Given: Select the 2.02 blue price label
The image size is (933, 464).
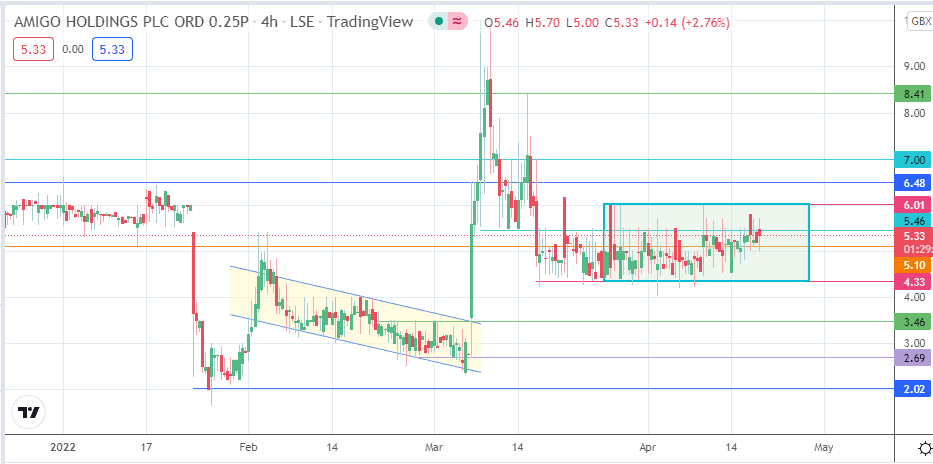Looking at the screenshot, I should click(x=913, y=389).
